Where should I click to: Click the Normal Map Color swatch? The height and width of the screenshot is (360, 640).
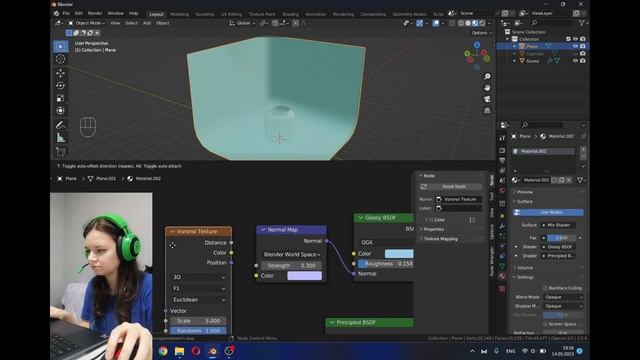[x=304, y=276]
